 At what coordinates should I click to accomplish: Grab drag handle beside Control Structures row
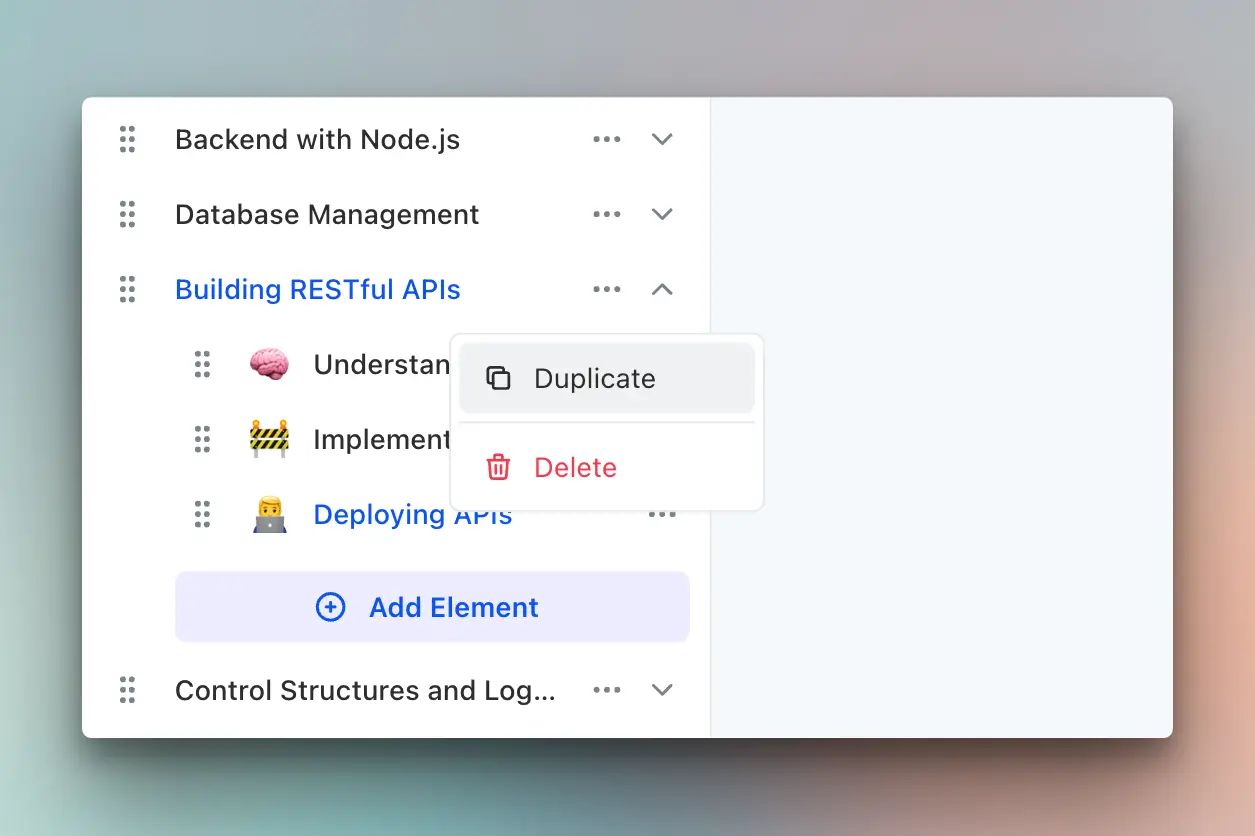(x=127, y=690)
